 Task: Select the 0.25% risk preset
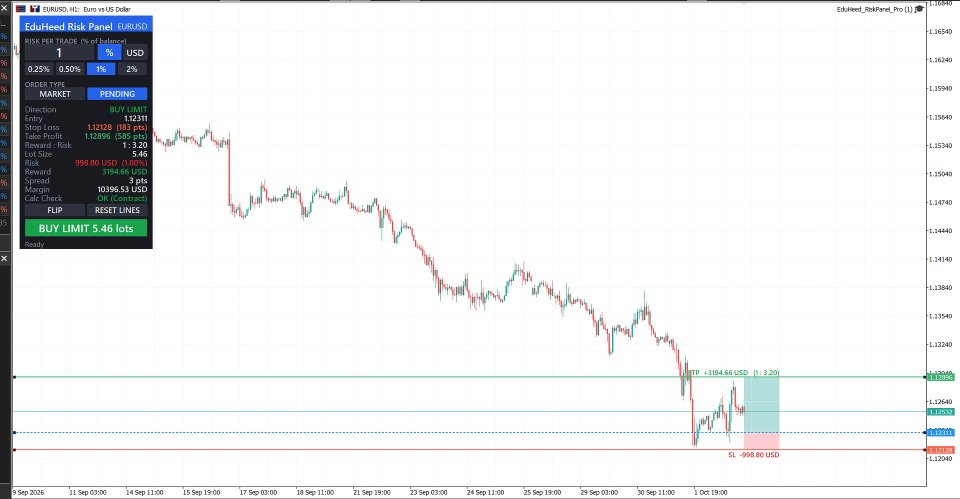(x=39, y=69)
